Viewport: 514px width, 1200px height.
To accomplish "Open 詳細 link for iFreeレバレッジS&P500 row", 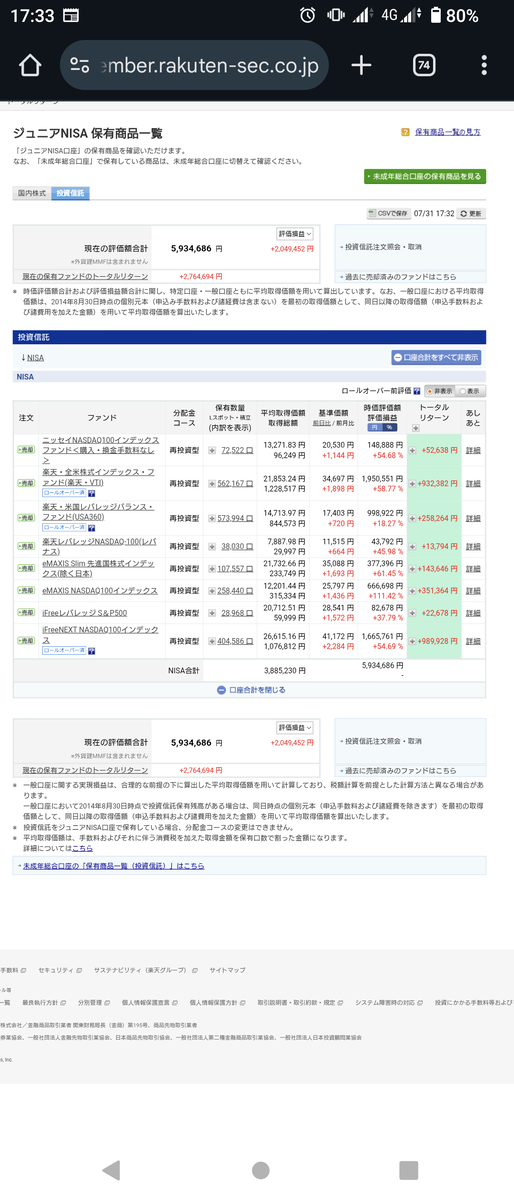I will tap(473, 612).
